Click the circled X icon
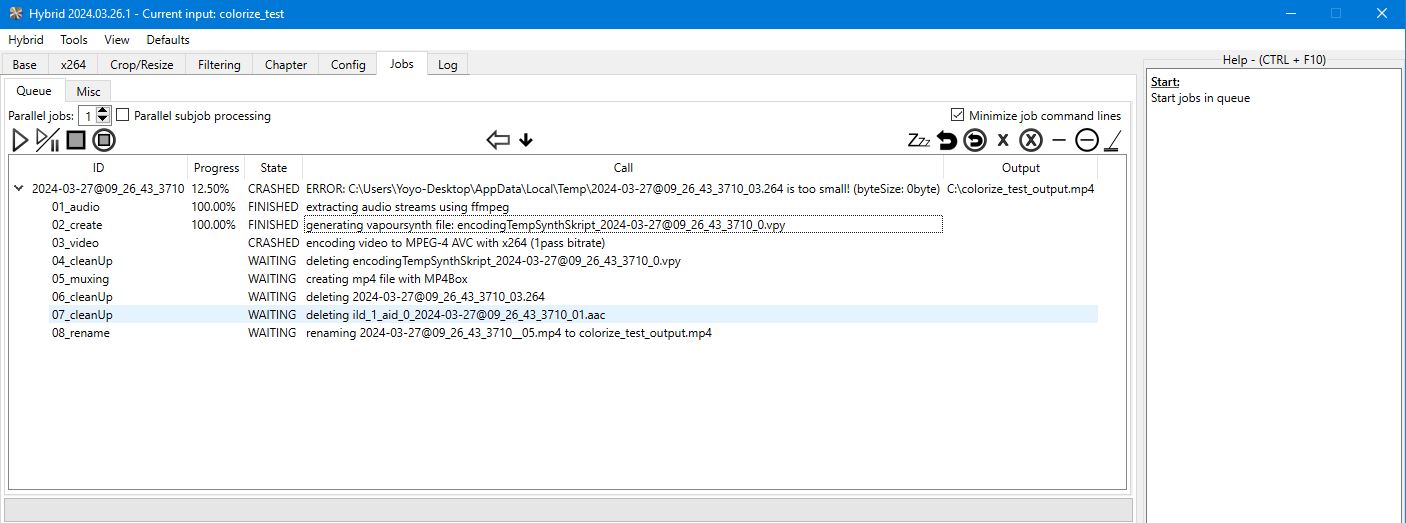The height and width of the screenshot is (523, 1406). pos(1031,140)
